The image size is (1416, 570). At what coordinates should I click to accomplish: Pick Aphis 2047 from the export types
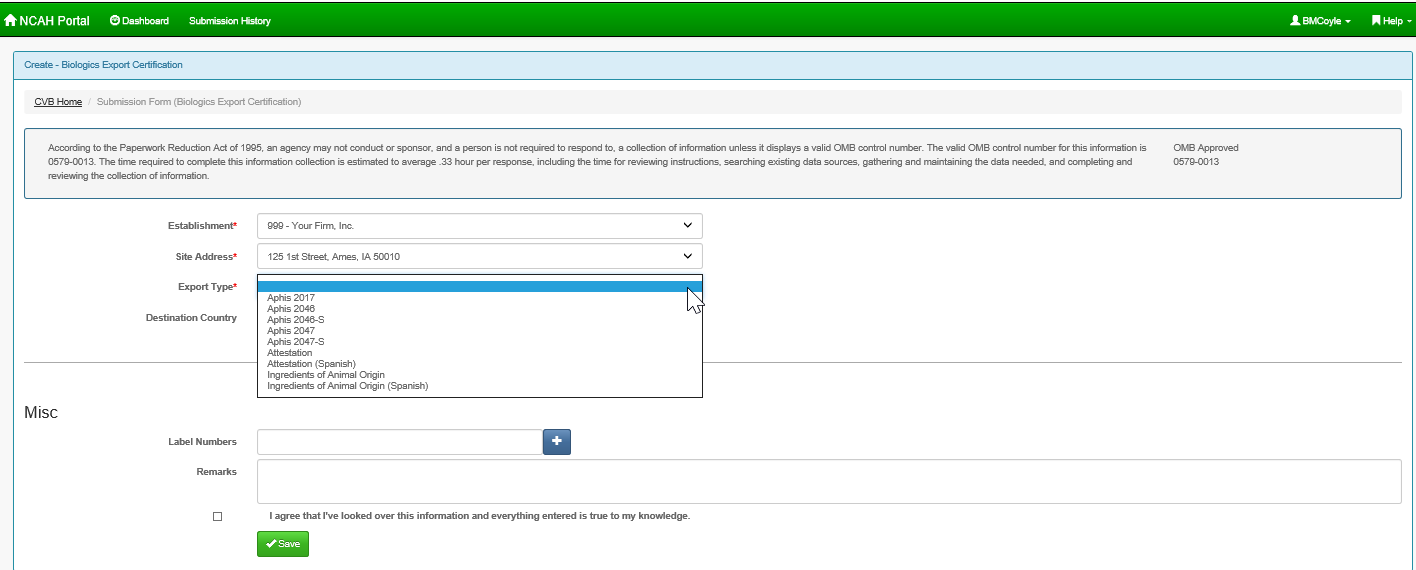point(291,331)
